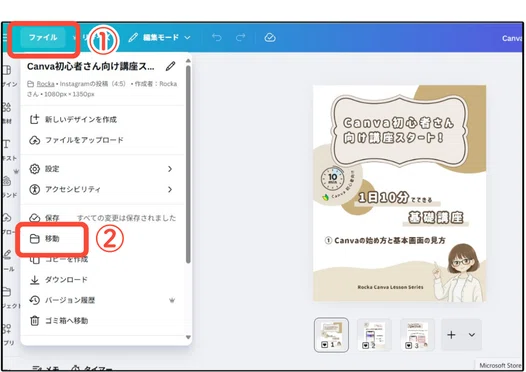Open the add-page dropdown chevron

tap(472, 335)
